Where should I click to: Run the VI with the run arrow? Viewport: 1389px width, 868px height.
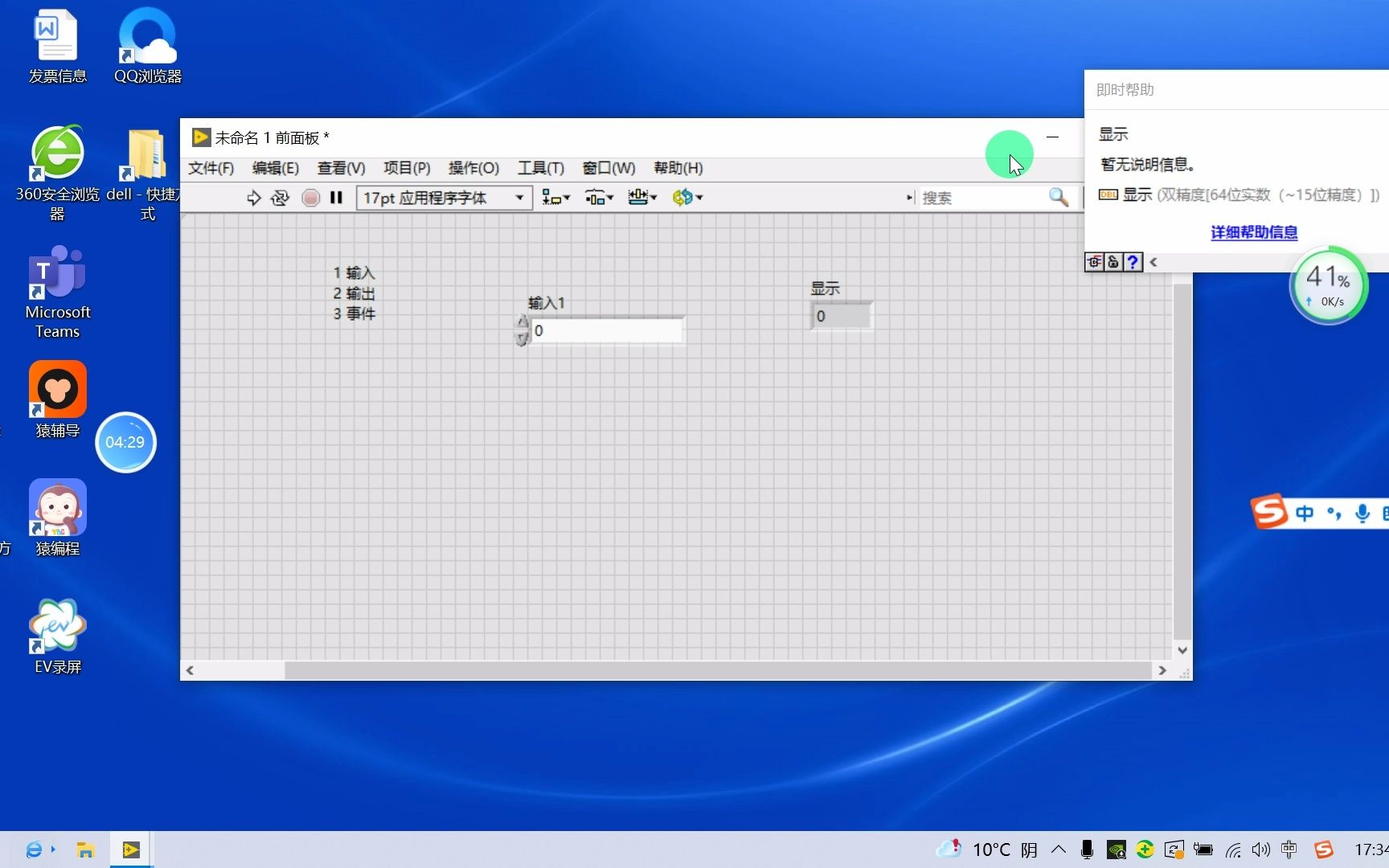click(254, 198)
